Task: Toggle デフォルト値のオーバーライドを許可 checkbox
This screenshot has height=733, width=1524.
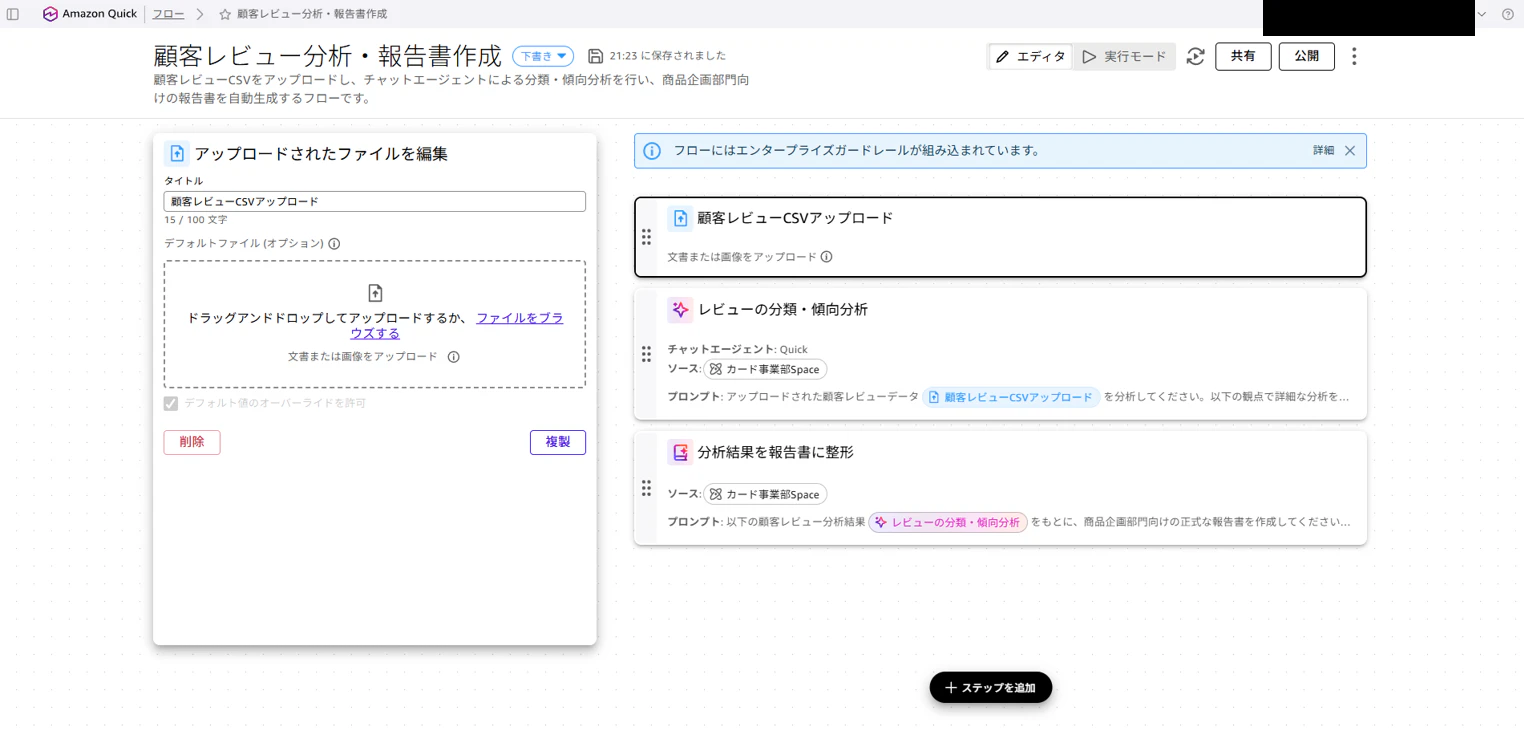Action: [171, 403]
